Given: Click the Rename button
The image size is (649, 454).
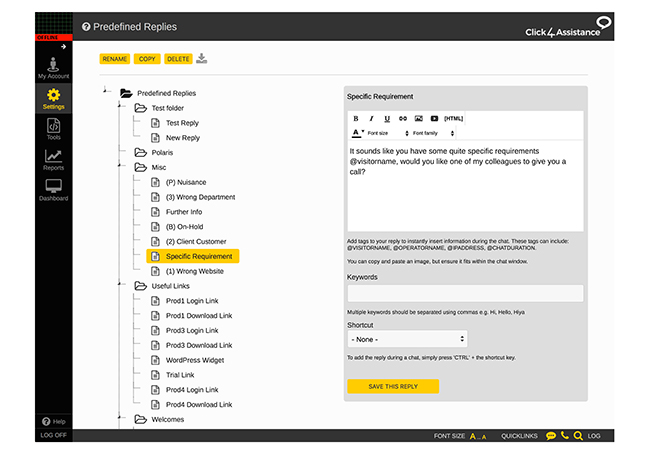Looking at the screenshot, I should click(114, 59).
